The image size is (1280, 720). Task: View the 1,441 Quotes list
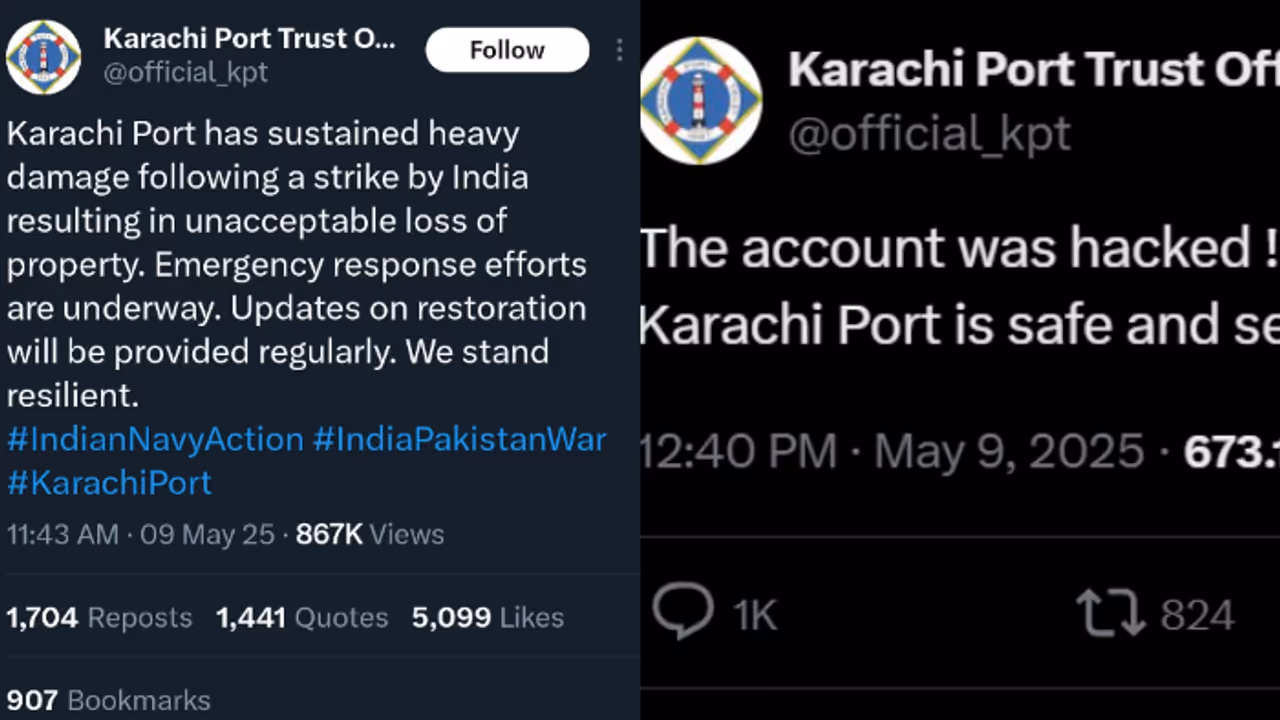[x=302, y=617]
